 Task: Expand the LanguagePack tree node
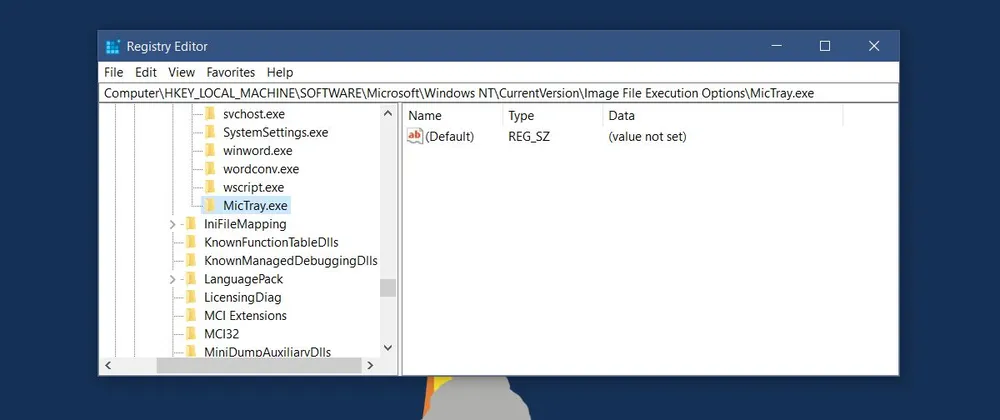[x=173, y=279]
